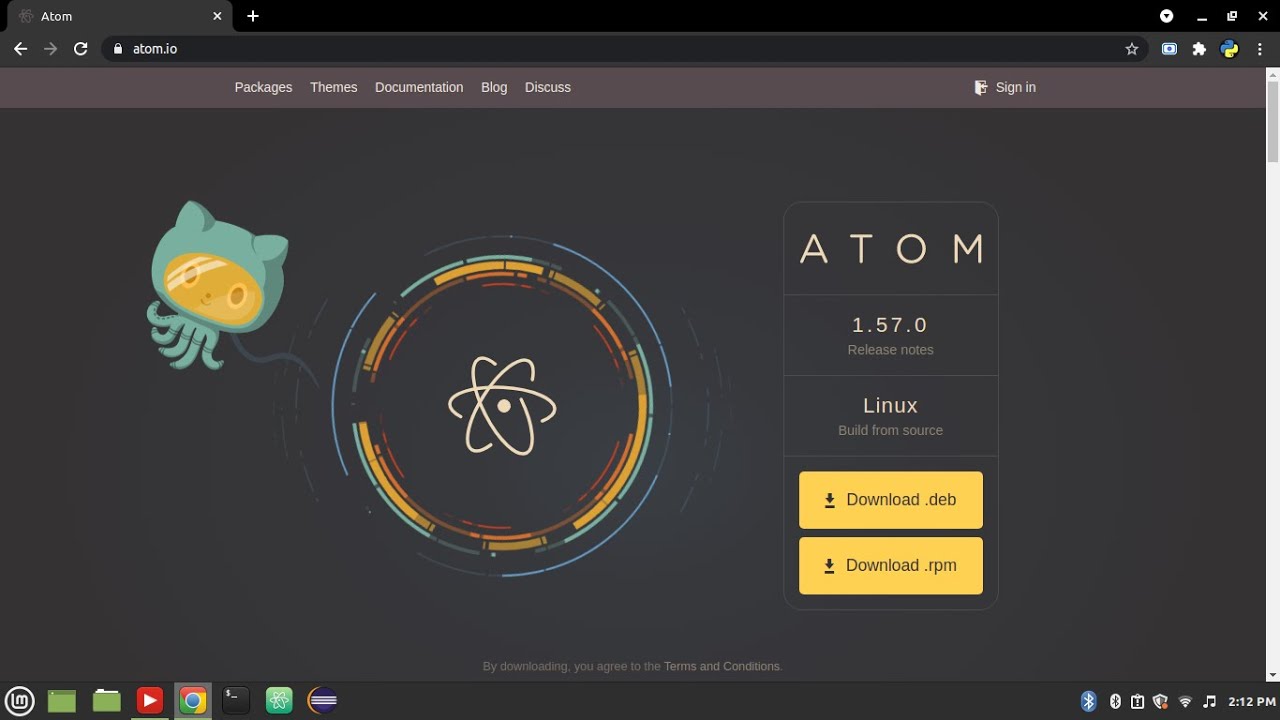
Task: Open the white Bluetooth tray icon
Action: tap(1115, 702)
